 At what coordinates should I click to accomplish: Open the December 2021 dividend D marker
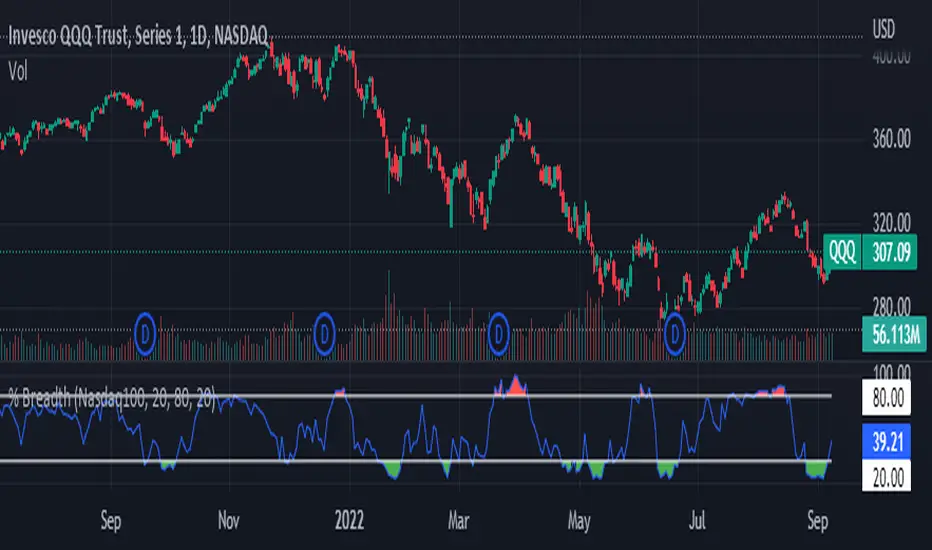(324, 334)
